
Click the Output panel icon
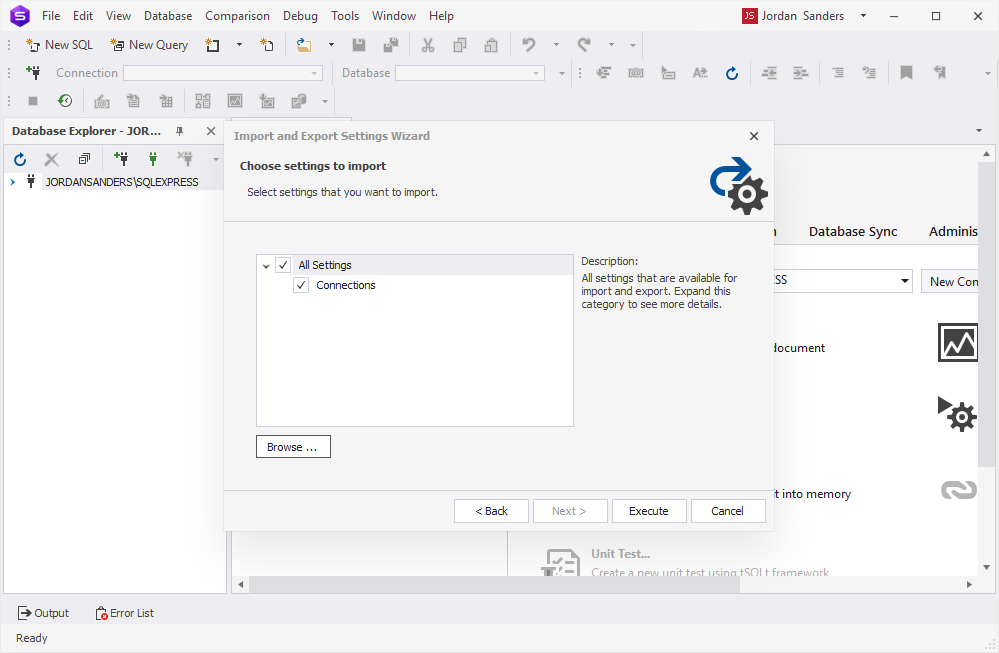click(24, 613)
